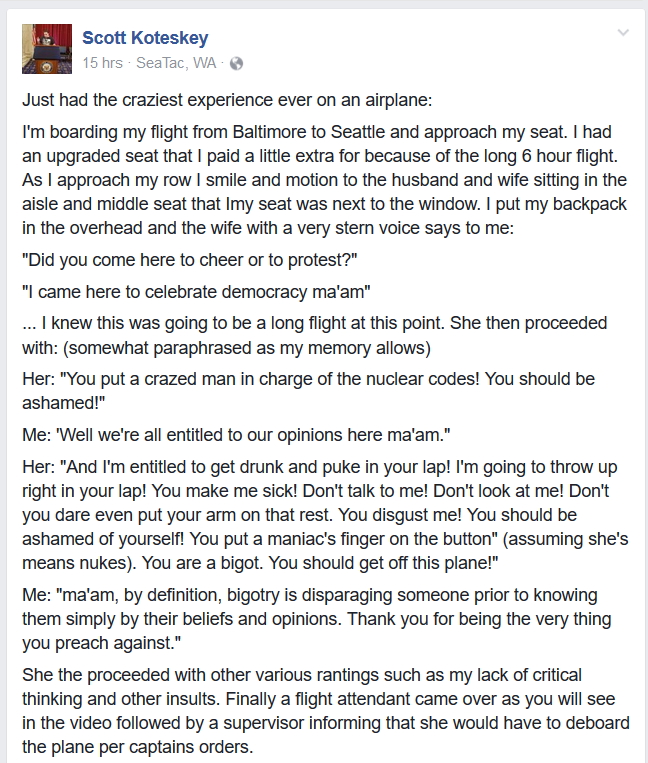648x763 pixels.
Task: Open the SeaTac, WA location link
Action: tap(176, 63)
